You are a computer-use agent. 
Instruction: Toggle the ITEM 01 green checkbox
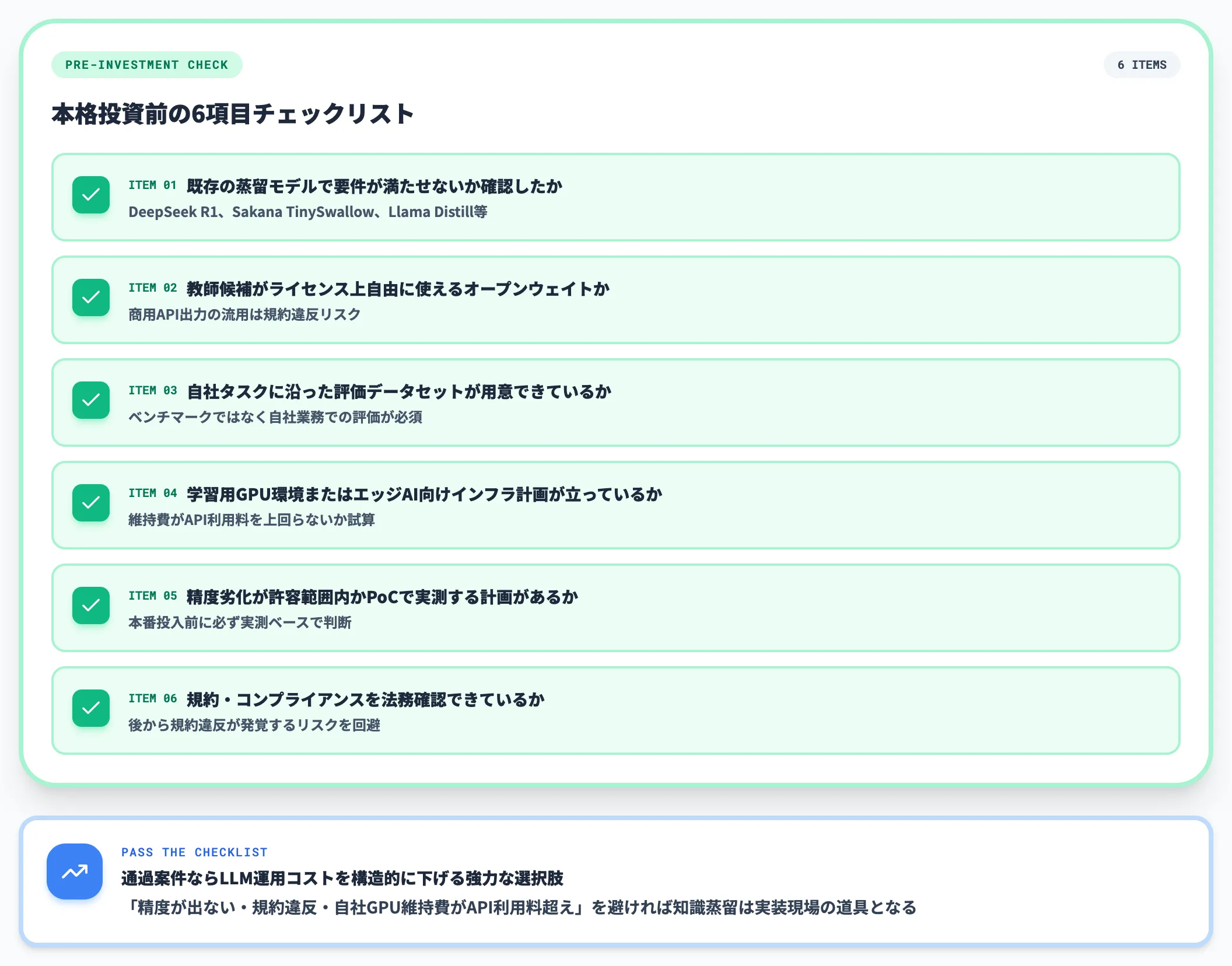91,195
